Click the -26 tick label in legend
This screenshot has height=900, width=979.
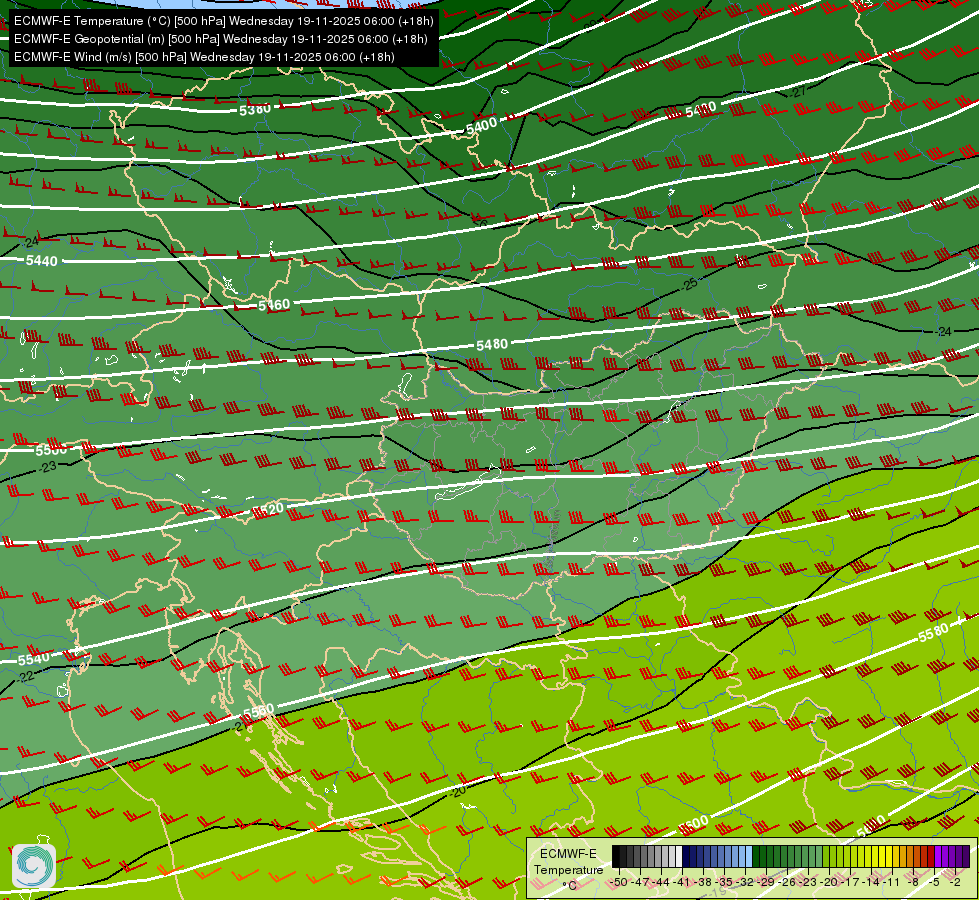click(787, 882)
